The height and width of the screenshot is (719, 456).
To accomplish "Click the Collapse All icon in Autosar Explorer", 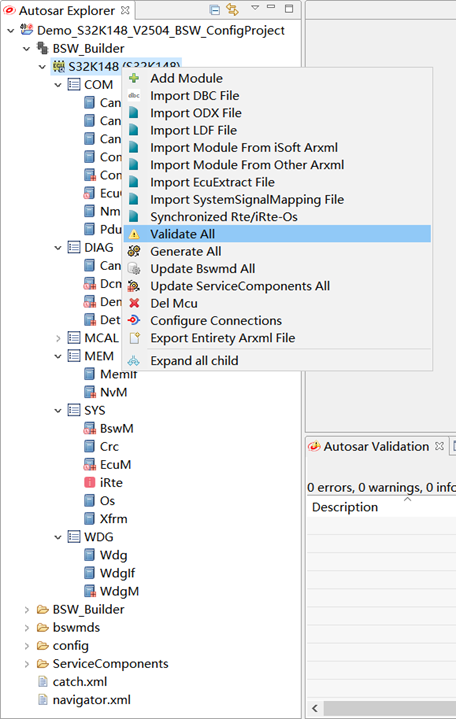I will [214, 10].
